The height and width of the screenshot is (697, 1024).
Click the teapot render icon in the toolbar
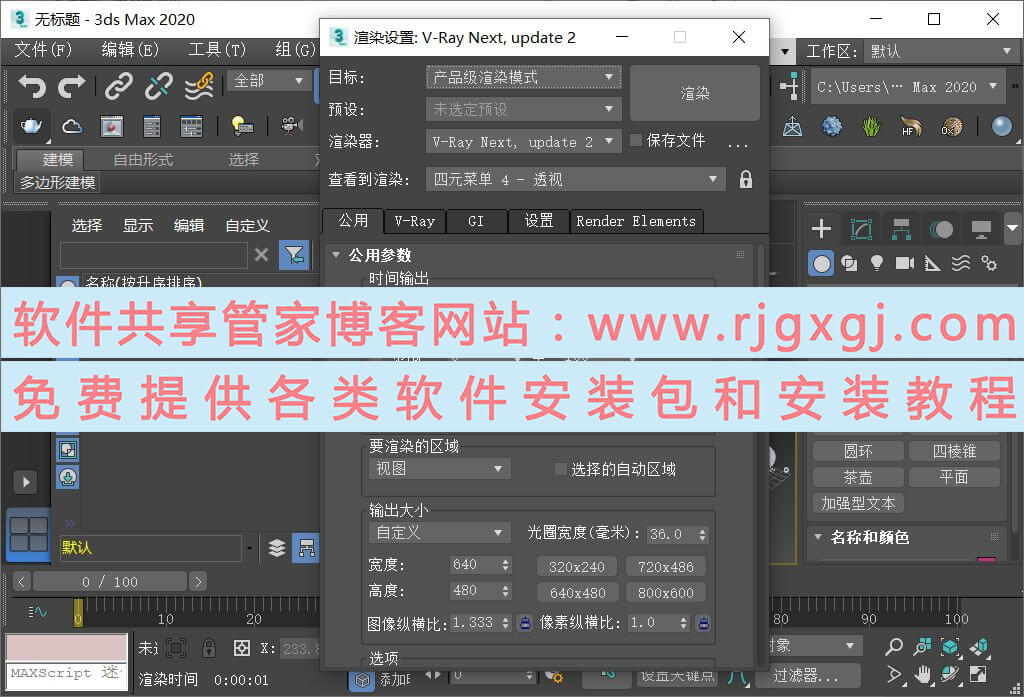[31, 125]
